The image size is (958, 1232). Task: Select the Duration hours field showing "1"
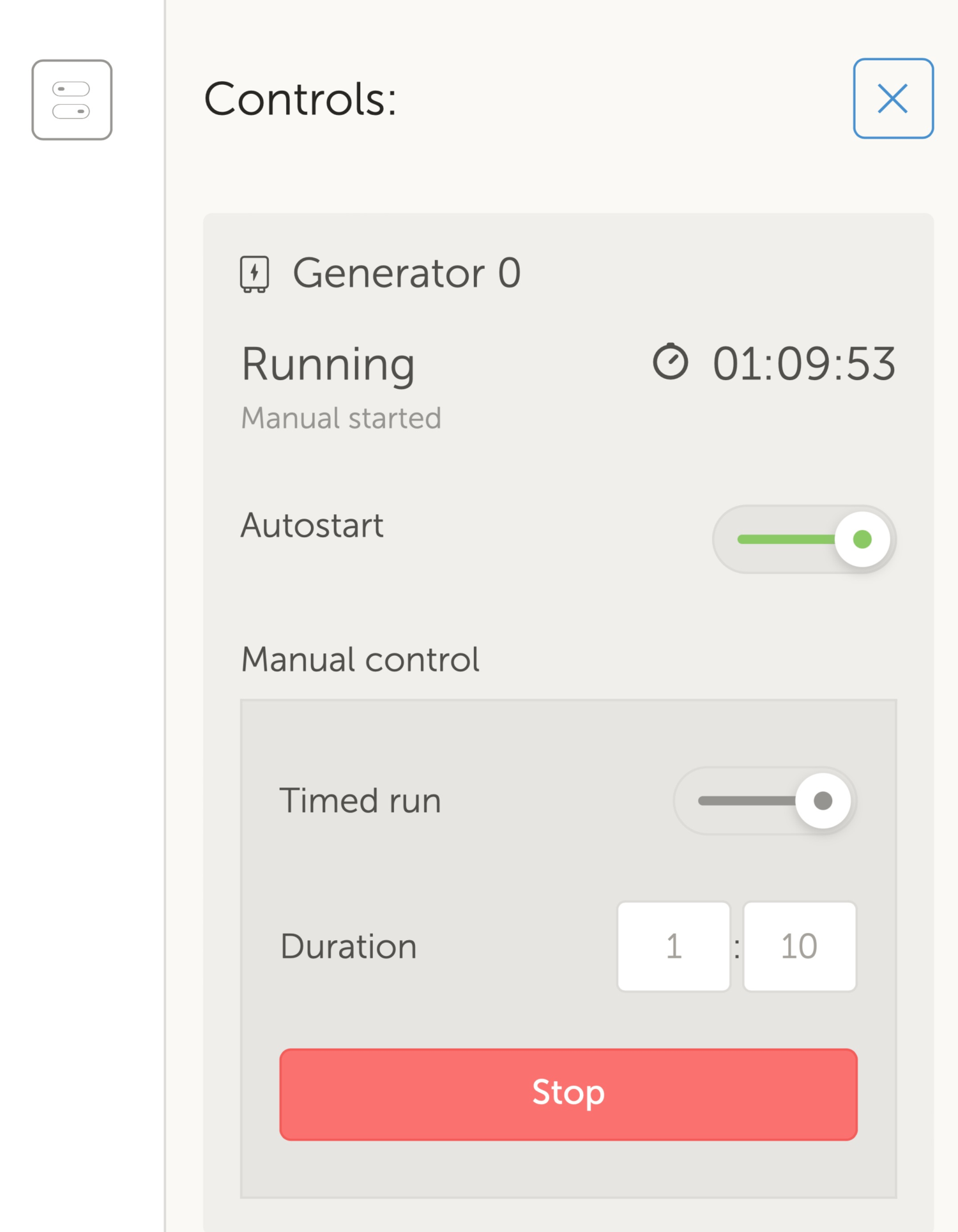coord(673,946)
